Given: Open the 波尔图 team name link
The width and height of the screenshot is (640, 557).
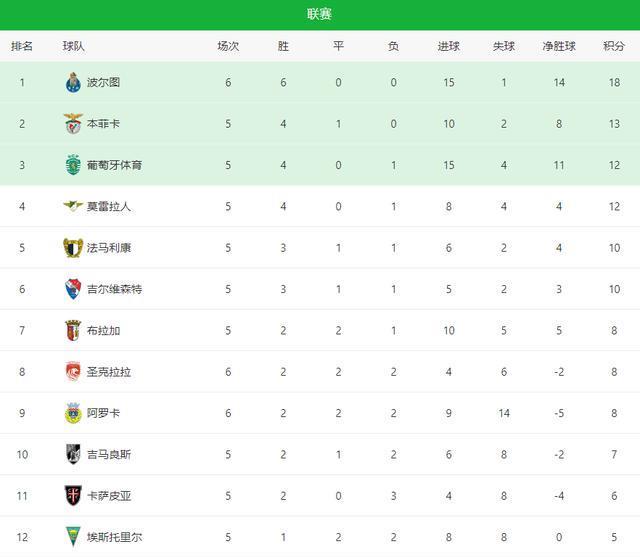Looking at the screenshot, I should (103, 82).
